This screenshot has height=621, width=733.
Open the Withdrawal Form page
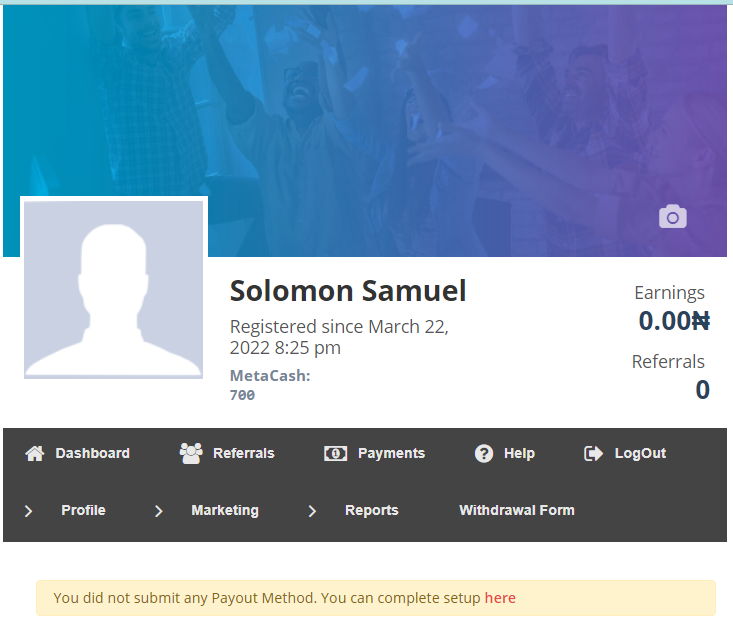(517, 510)
